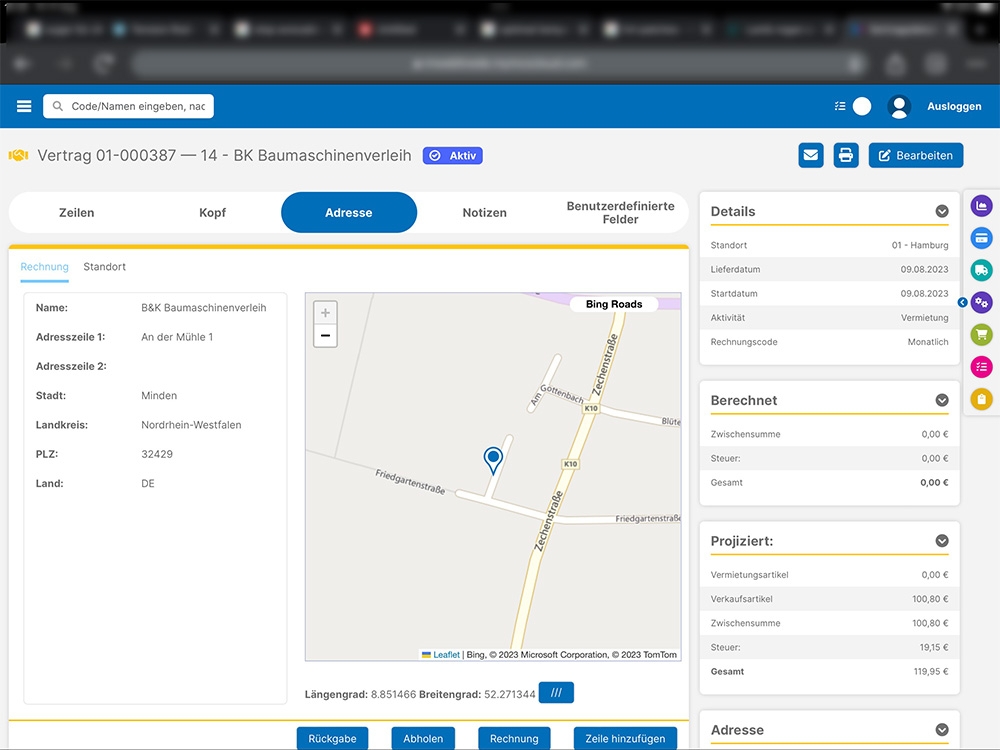This screenshot has height=750, width=1000.
Task: Click the city value Minden
Action: [159, 395]
